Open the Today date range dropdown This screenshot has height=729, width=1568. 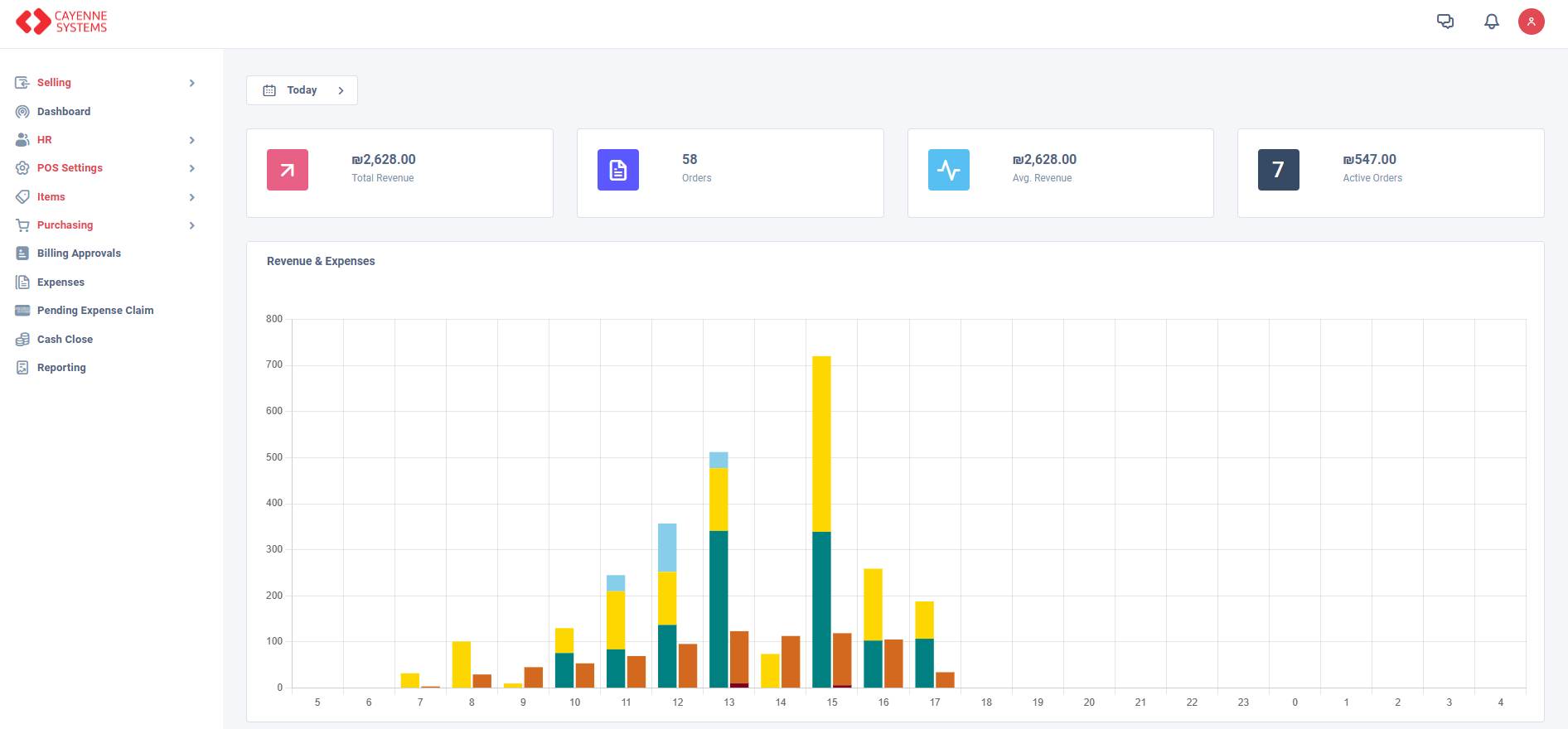coord(302,90)
